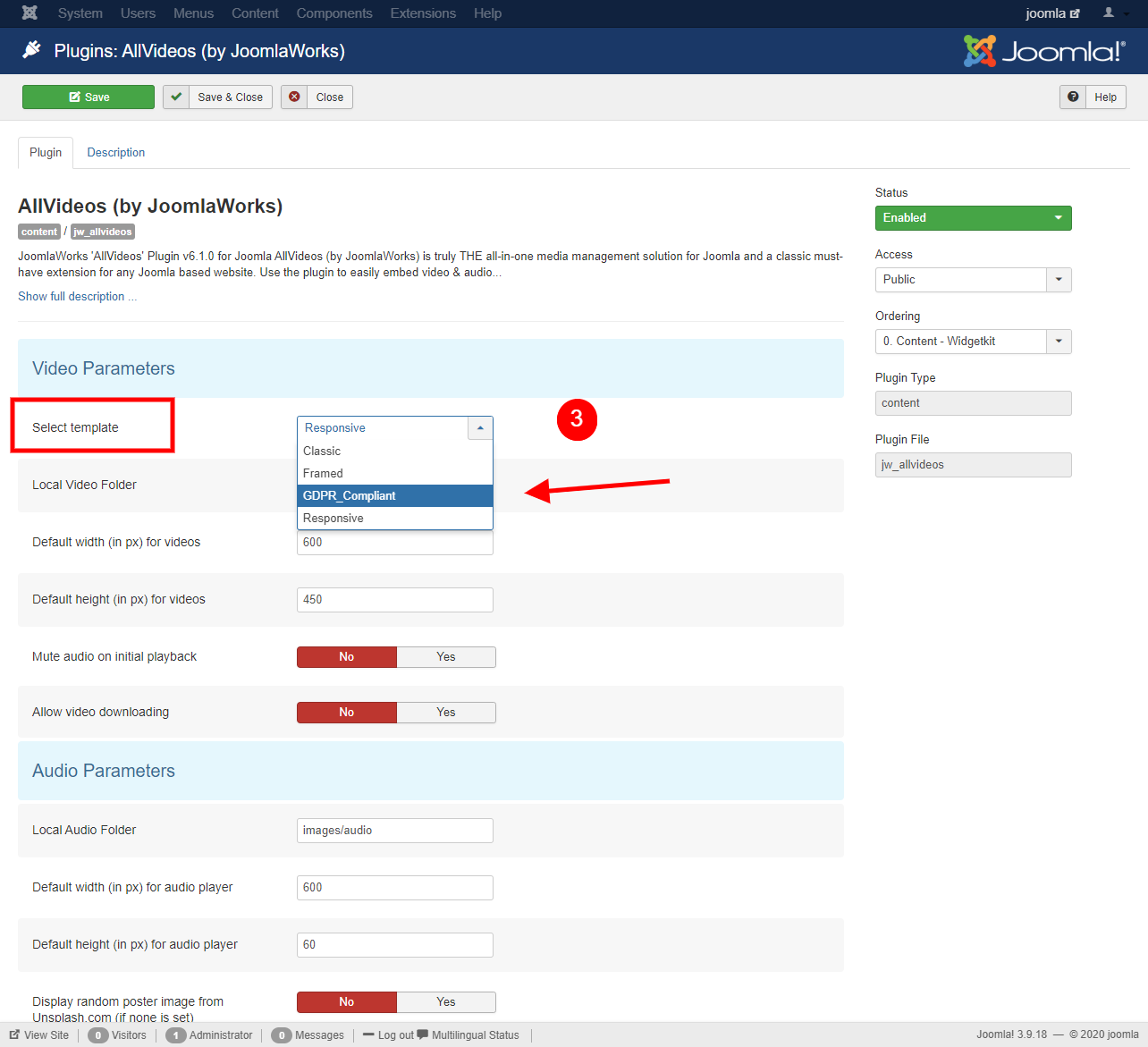Choose Classic template option
The height and width of the screenshot is (1047, 1148).
pyautogui.click(x=395, y=452)
